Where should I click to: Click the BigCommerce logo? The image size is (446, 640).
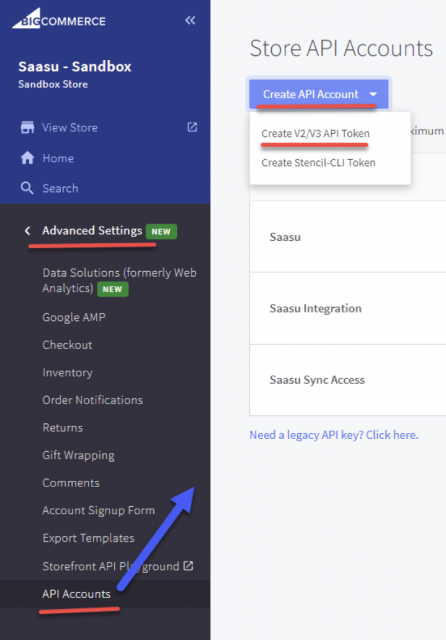tap(59, 19)
